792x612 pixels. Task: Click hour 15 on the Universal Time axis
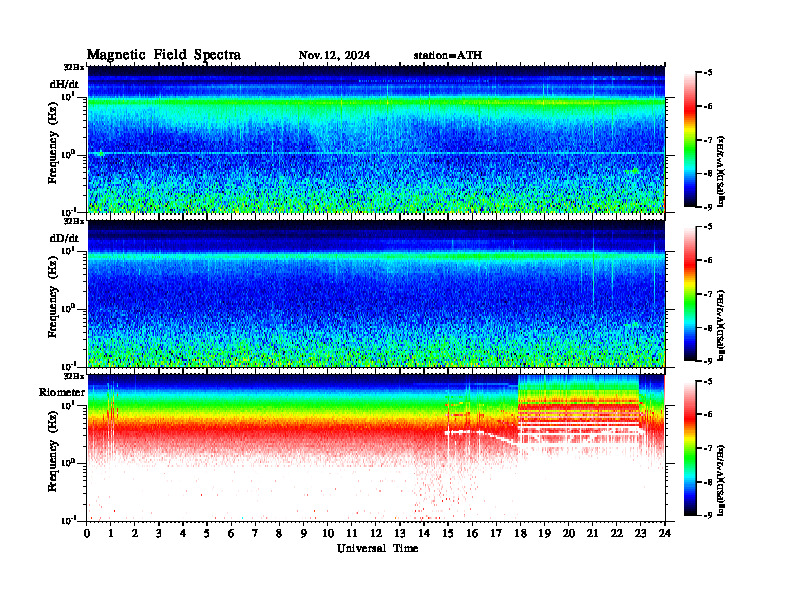click(x=449, y=534)
